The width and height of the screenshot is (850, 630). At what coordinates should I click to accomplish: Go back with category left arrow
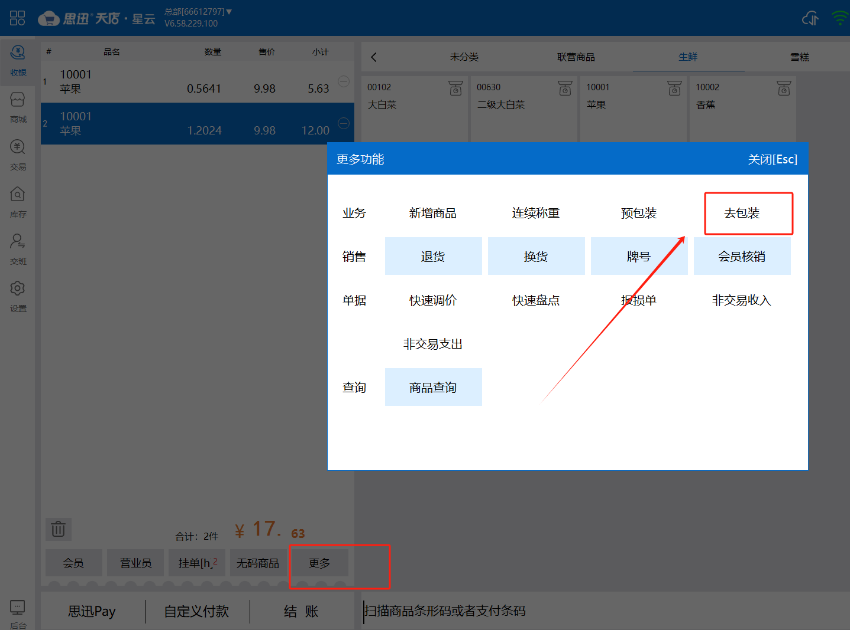point(374,57)
